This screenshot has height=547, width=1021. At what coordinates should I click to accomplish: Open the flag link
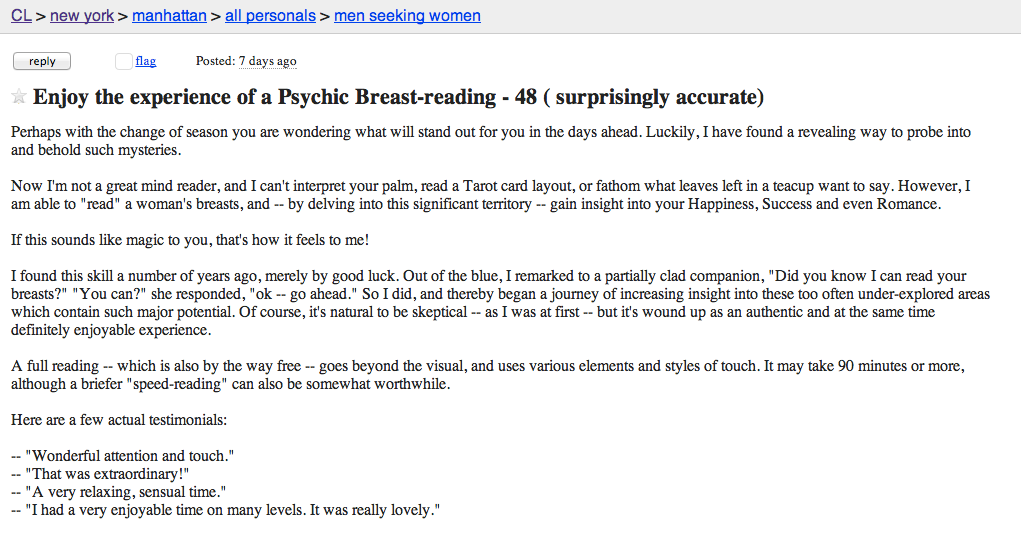click(x=146, y=61)
